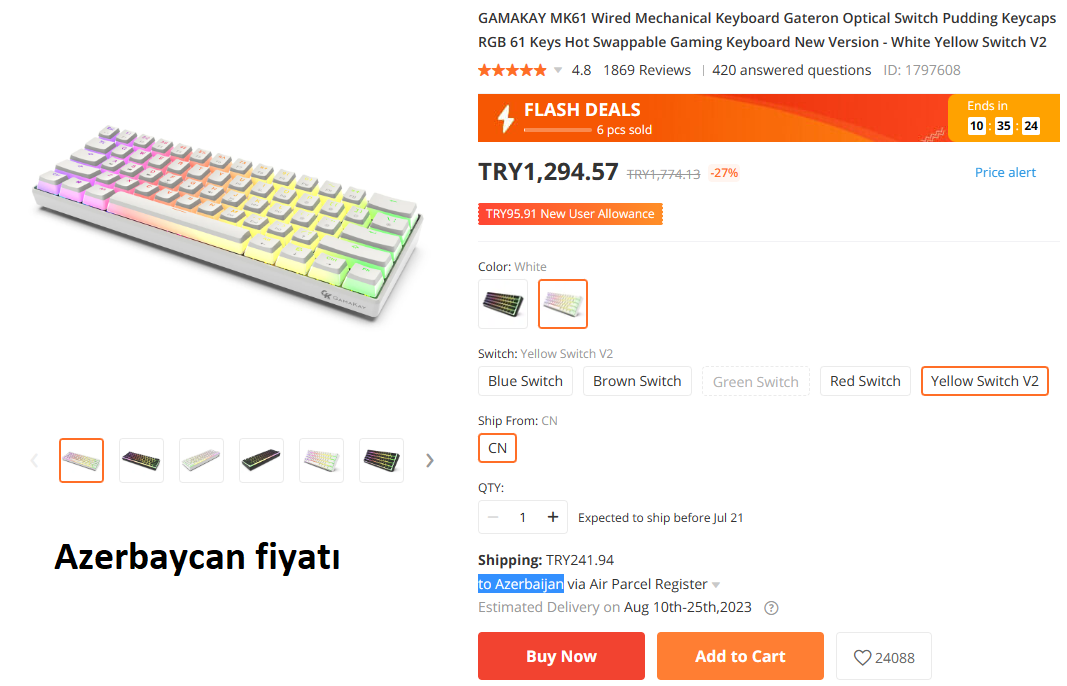Set up a Price alert
Screen dimensions: 1067x686
tap(1005, 172)
